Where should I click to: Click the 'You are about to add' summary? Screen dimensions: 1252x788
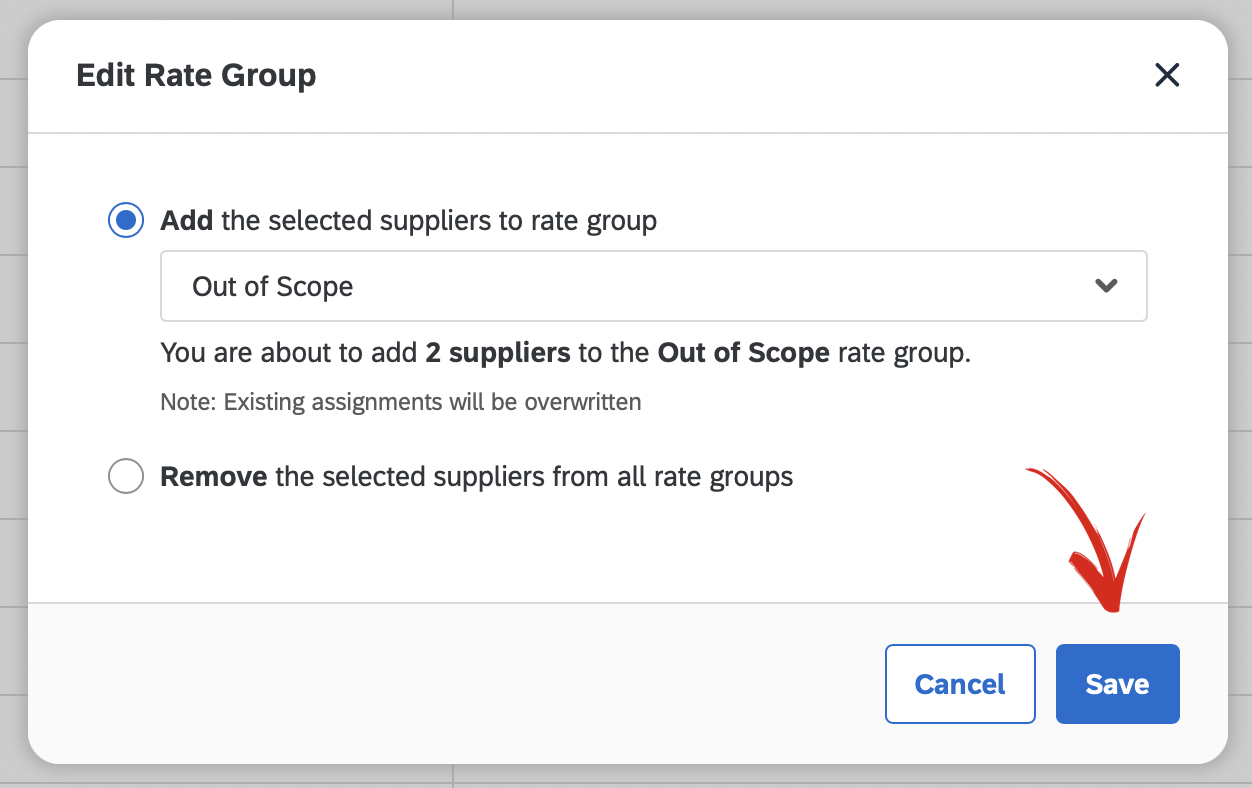pos(566,353)
